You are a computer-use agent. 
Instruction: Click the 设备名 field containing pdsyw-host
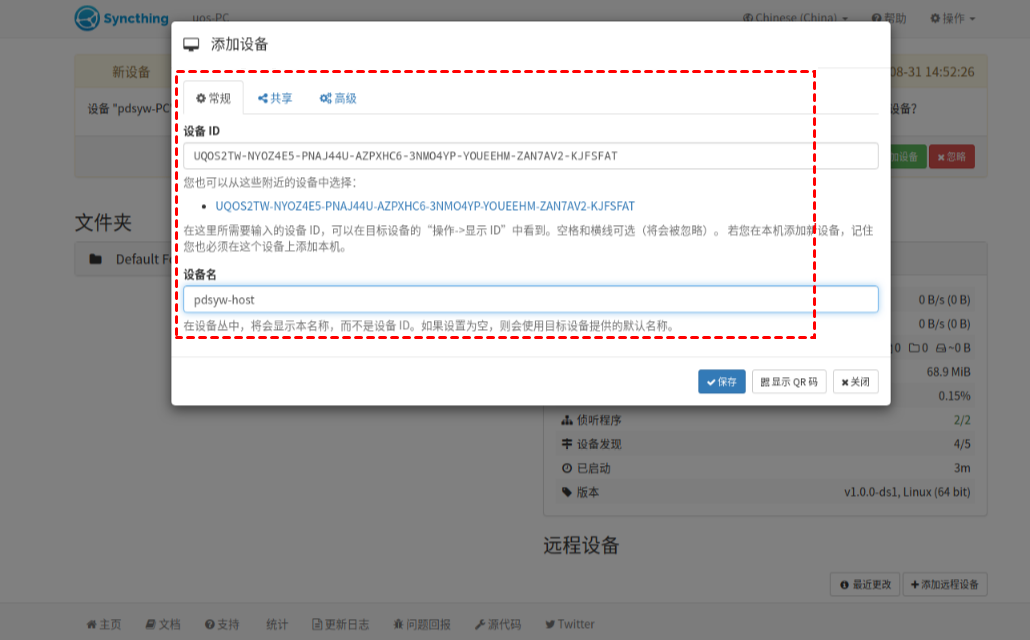pos(530,299)
